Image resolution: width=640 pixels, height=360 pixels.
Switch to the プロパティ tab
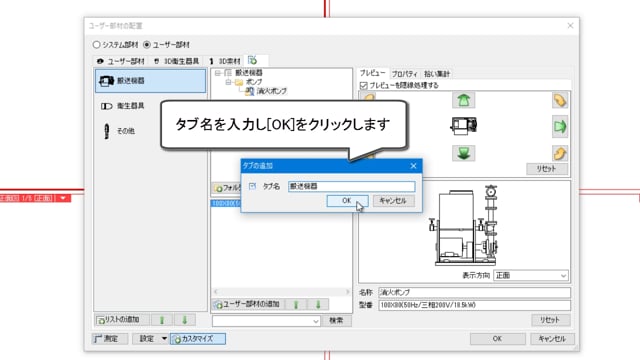pos(404,74)
